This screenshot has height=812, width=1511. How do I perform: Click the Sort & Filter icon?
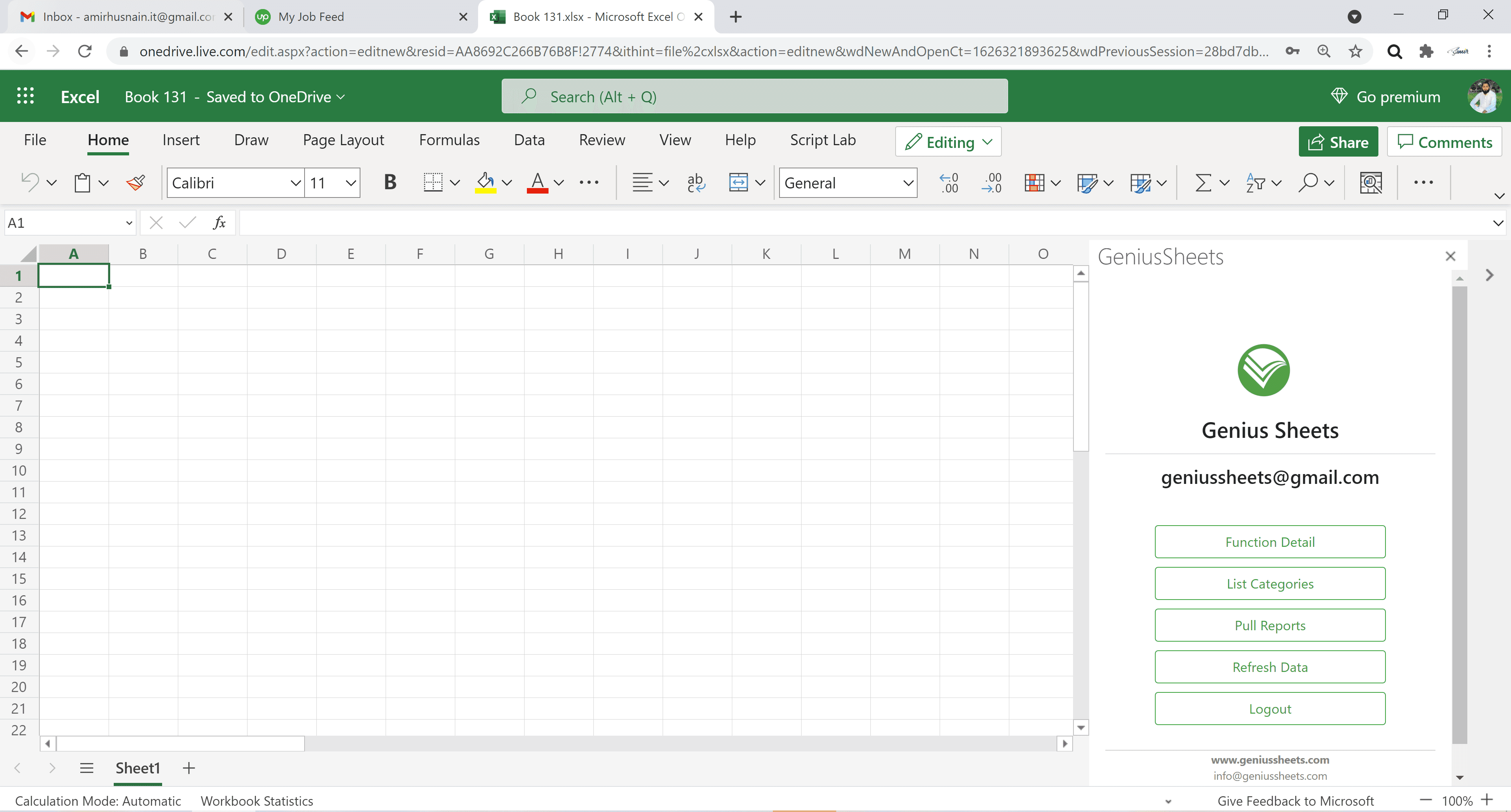tap(1255, 183)
